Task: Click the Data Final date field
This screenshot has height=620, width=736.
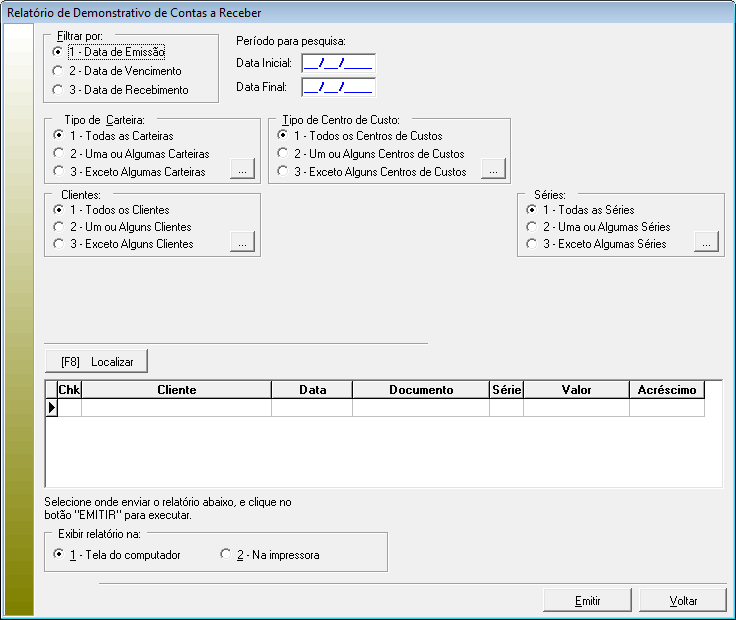Action: pyautogui.click(x=338, y=87)
